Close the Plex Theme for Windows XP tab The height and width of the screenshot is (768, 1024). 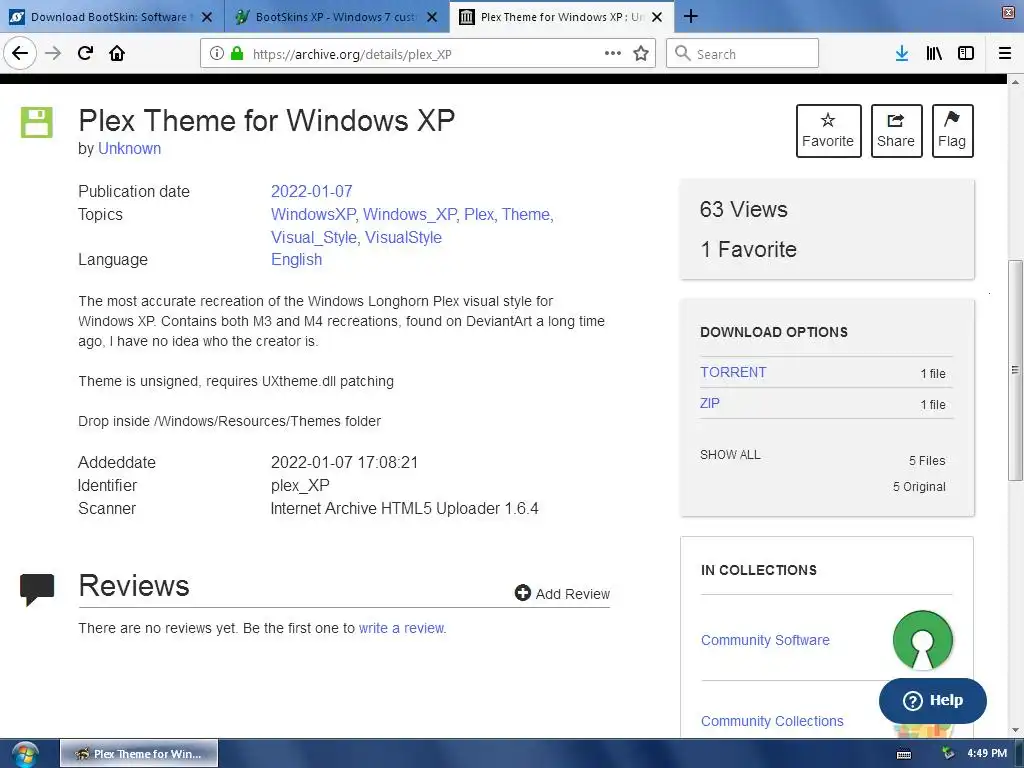[657, 17]
